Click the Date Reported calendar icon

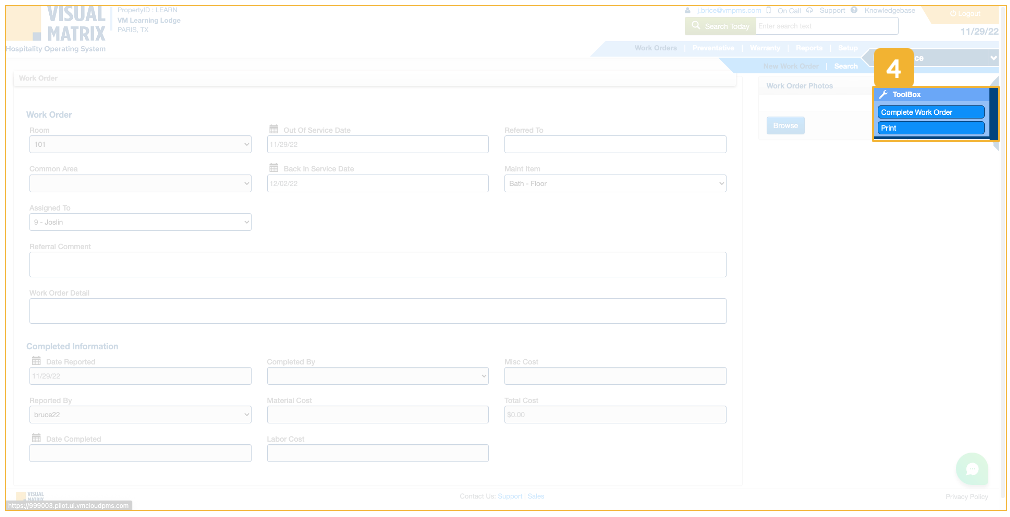click(x=37, y=360)
